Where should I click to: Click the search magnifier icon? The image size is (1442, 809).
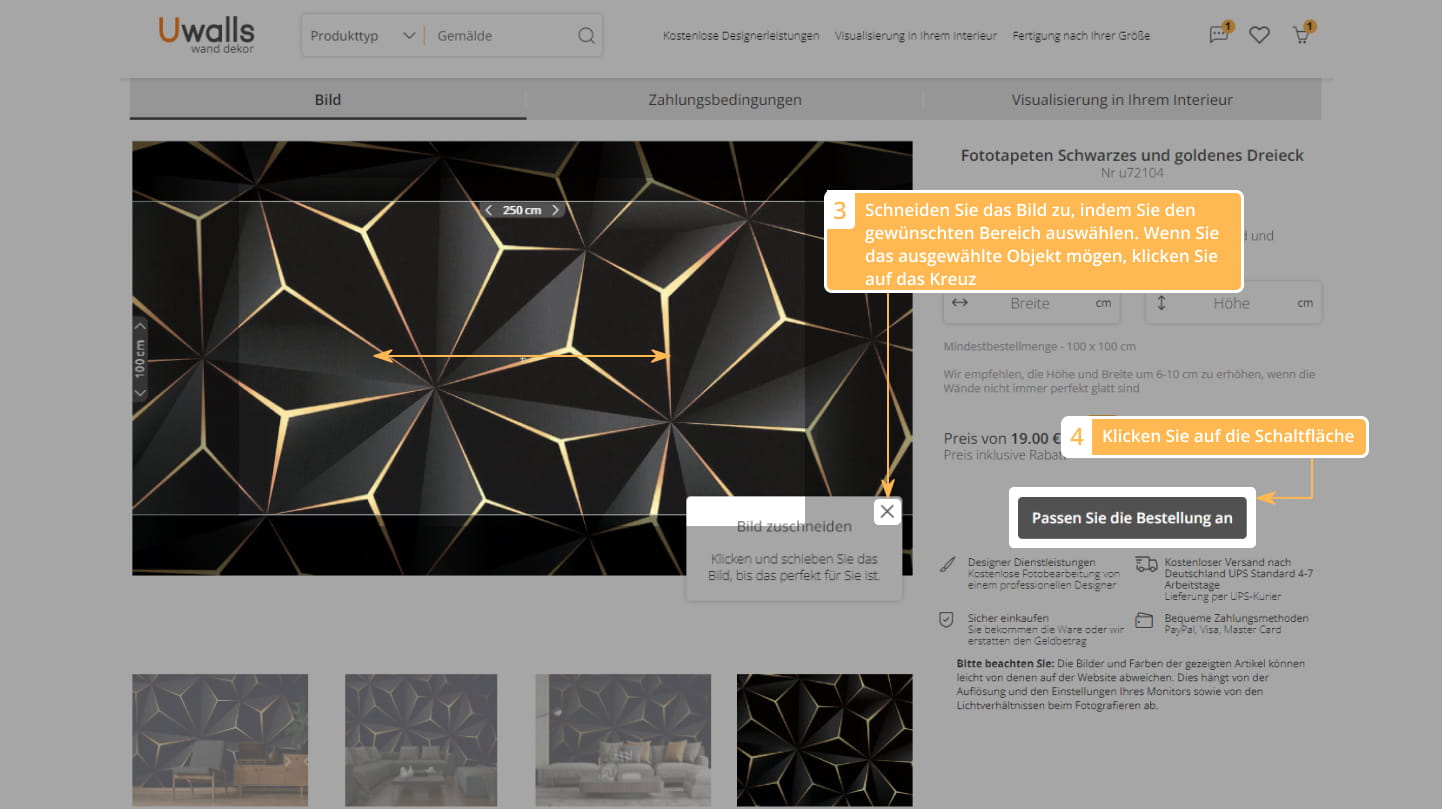point(586,36)
